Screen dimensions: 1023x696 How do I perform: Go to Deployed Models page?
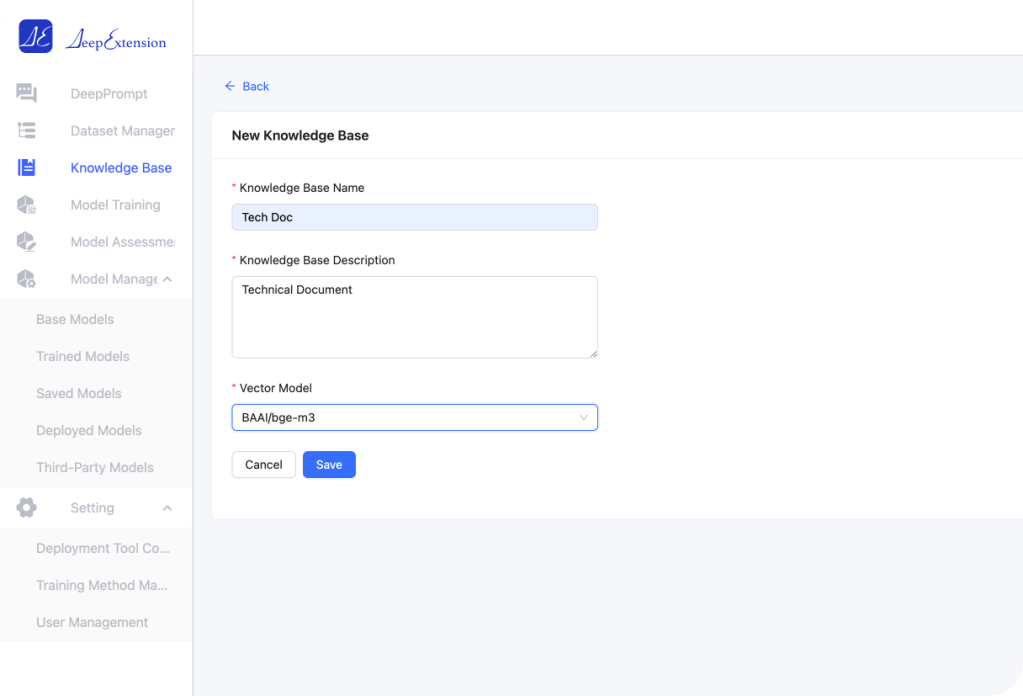click(x=89, y=431)
